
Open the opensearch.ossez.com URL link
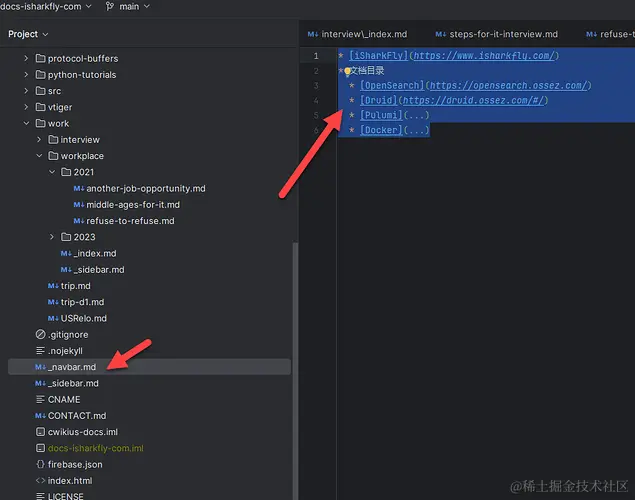(x=508, y=85)
